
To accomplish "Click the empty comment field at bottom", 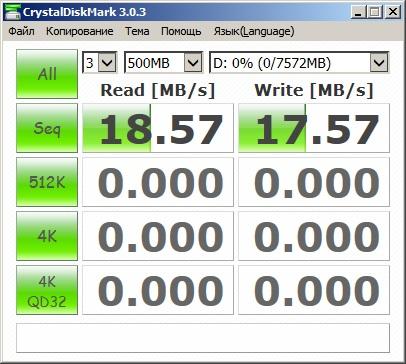I will [203, 338].
